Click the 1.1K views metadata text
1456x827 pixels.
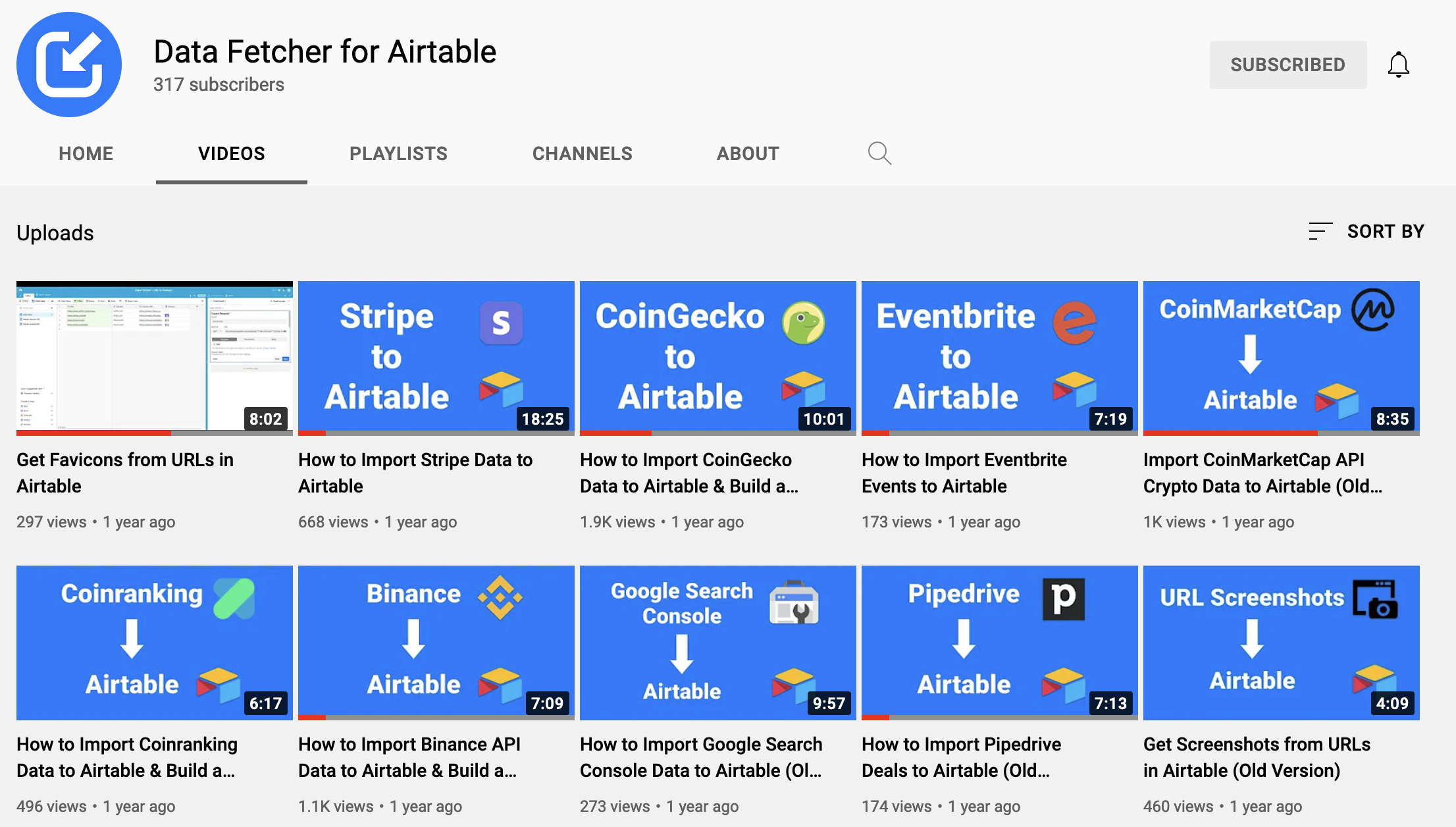336,806
